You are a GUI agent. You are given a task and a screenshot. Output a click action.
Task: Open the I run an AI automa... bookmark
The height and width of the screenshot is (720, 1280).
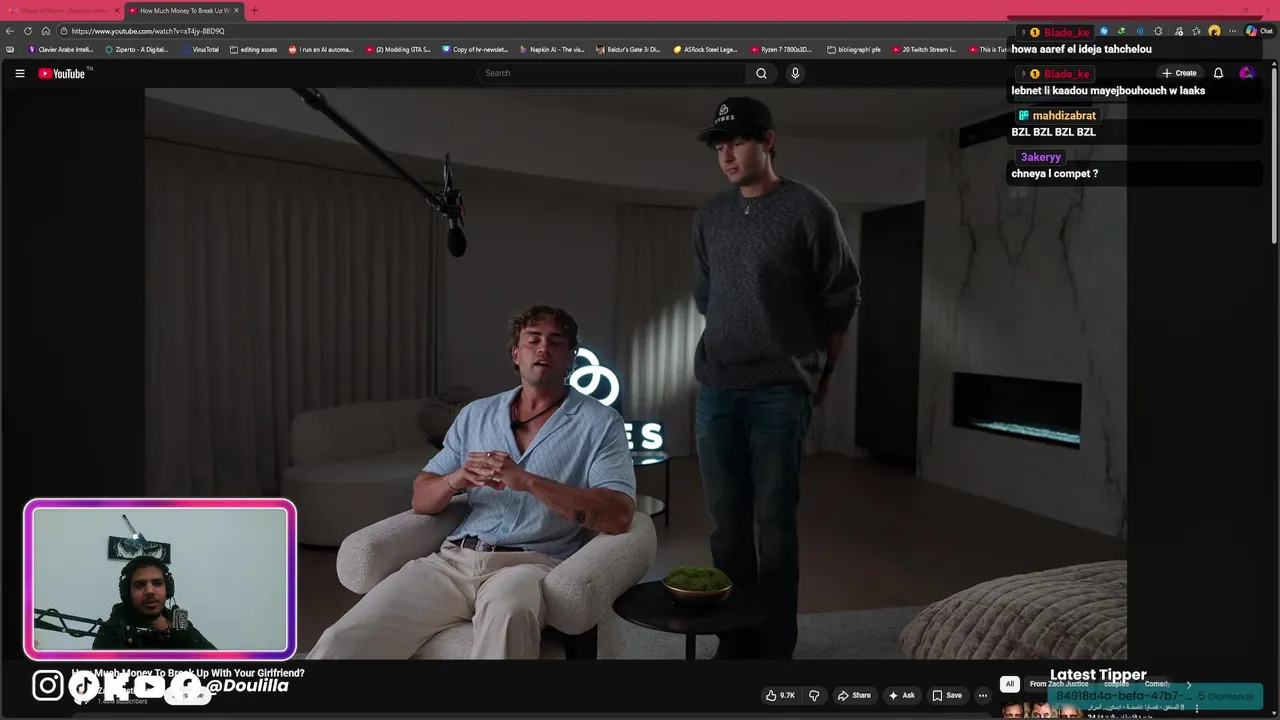pyautogui.click(x=321, y=49)
